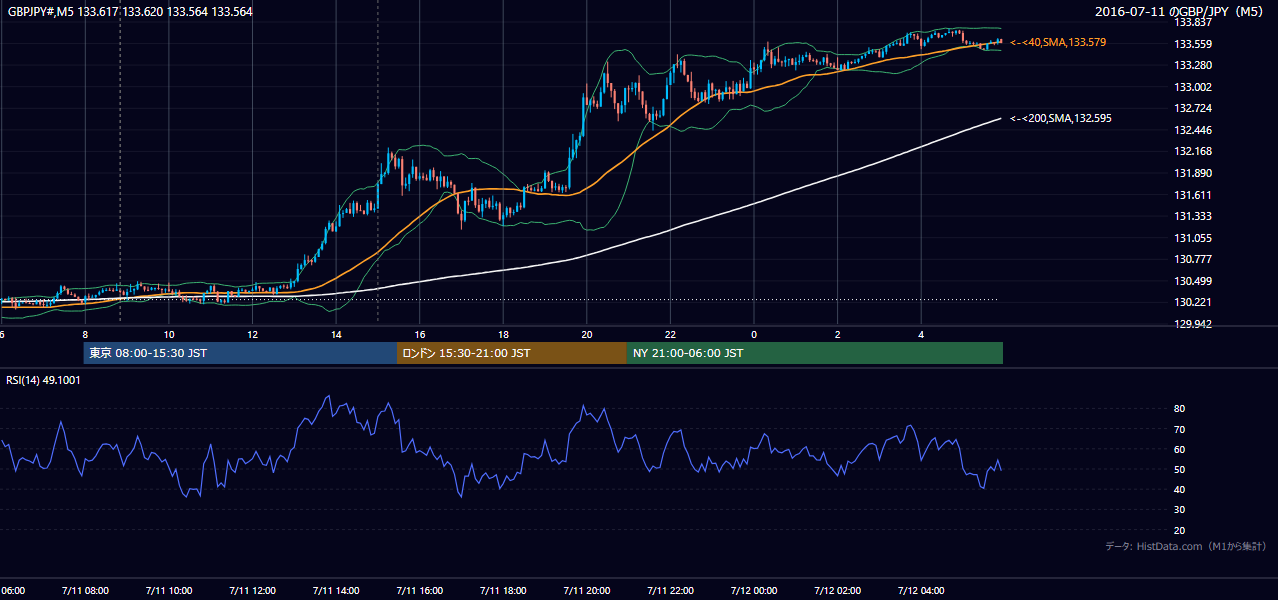Click price axis value 131.055

pos(1193,238)
